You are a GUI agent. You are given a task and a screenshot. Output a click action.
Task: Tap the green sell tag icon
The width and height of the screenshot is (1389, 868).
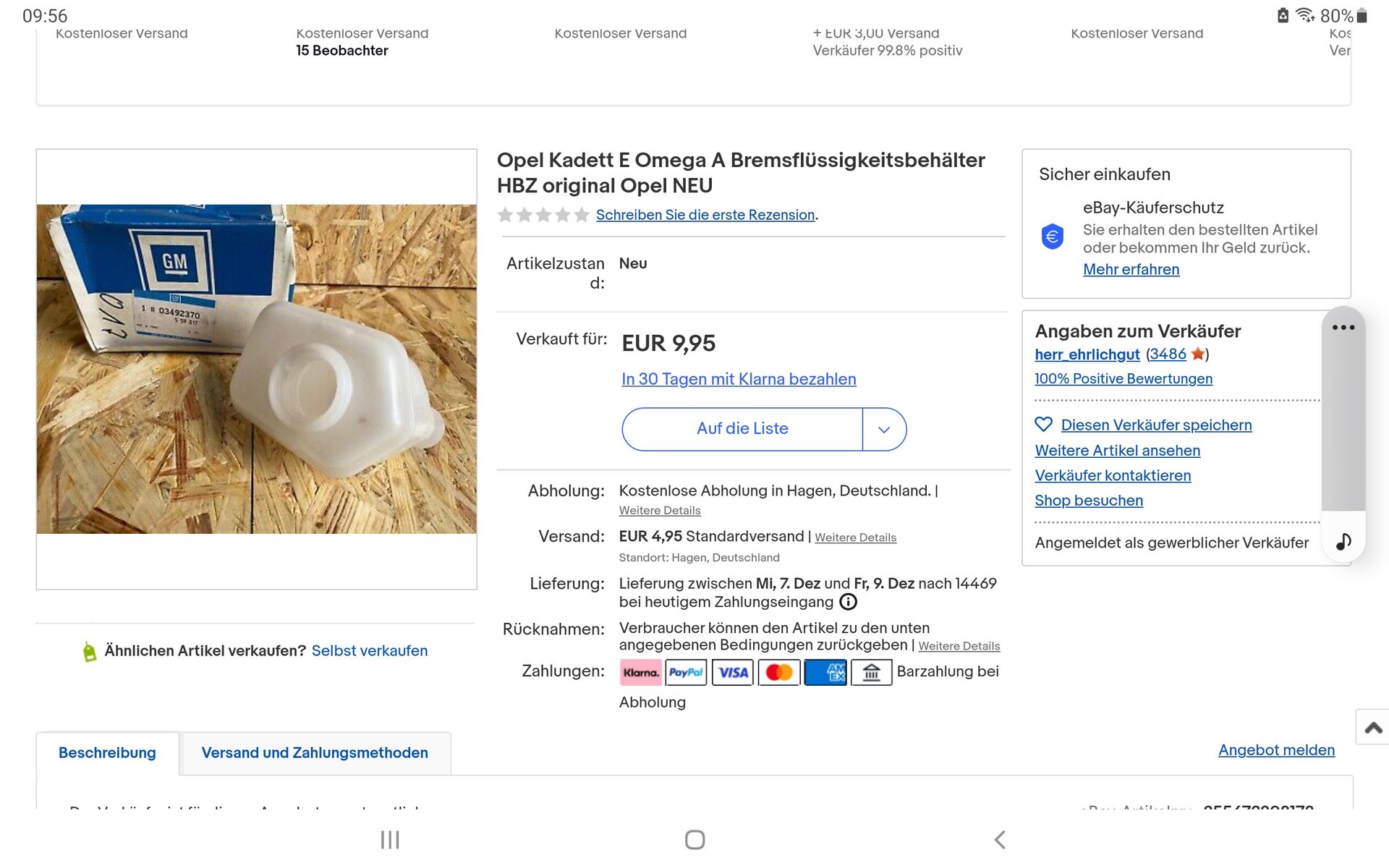(x=90, y=652)
